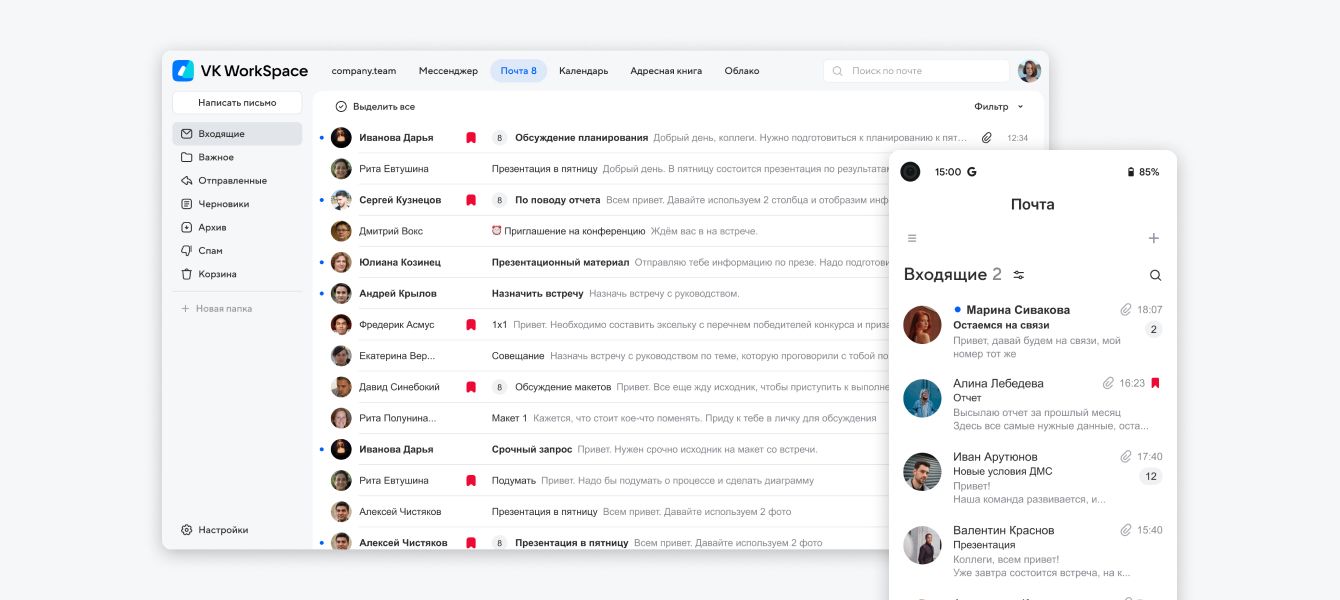The height and width of the screenshot is (600, 1340).
Task: Expand thread count 8 on Обсуждение планирования
Action: pos(499,138)
